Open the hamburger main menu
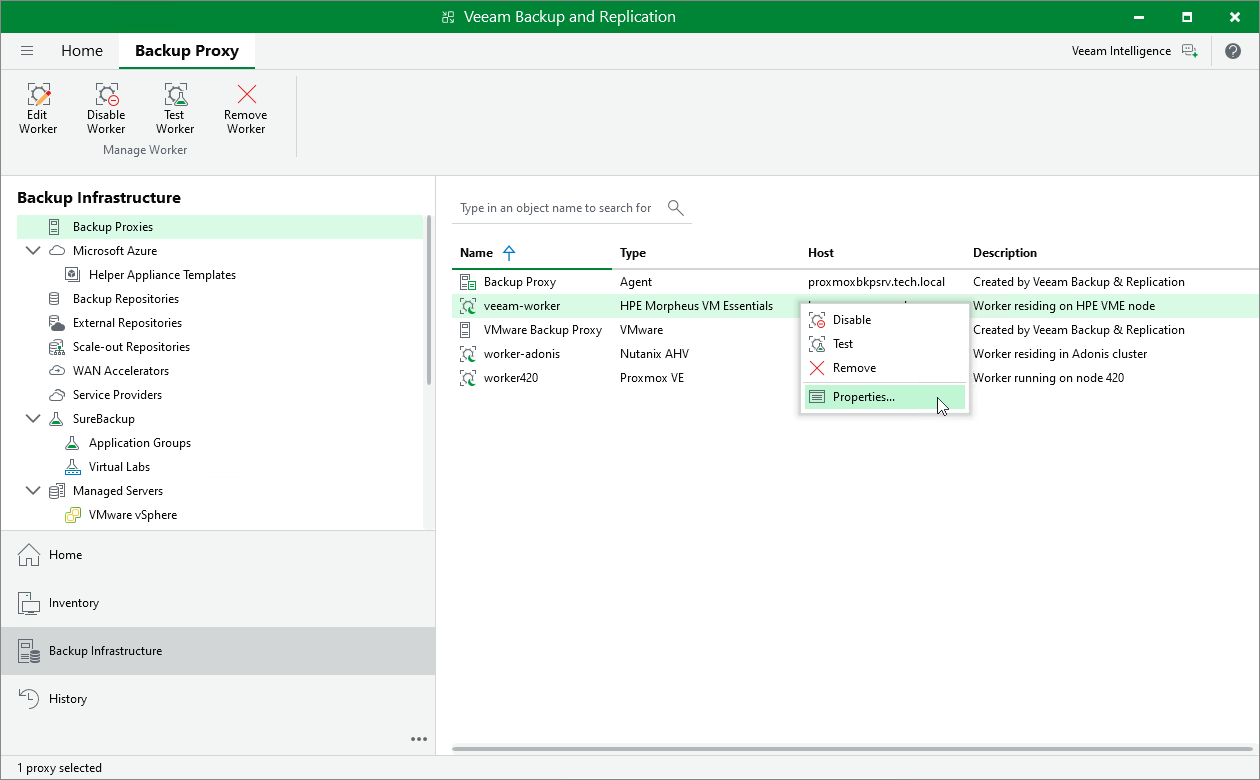The height and width of the screenshot is (780, 1260). pyautogui.click(x=27, y=51)
